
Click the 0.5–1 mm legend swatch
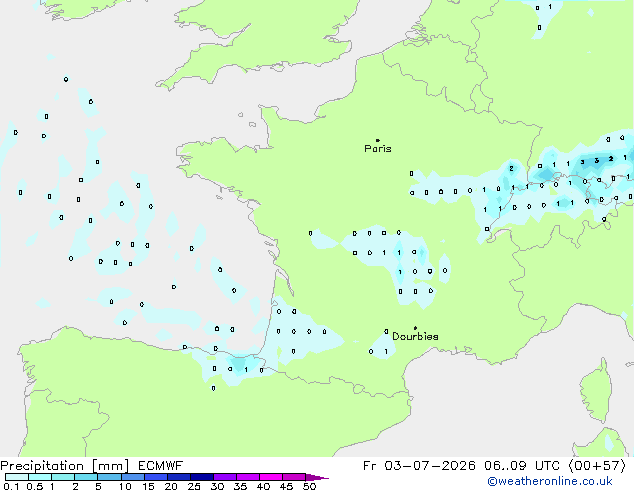(40, 477)
